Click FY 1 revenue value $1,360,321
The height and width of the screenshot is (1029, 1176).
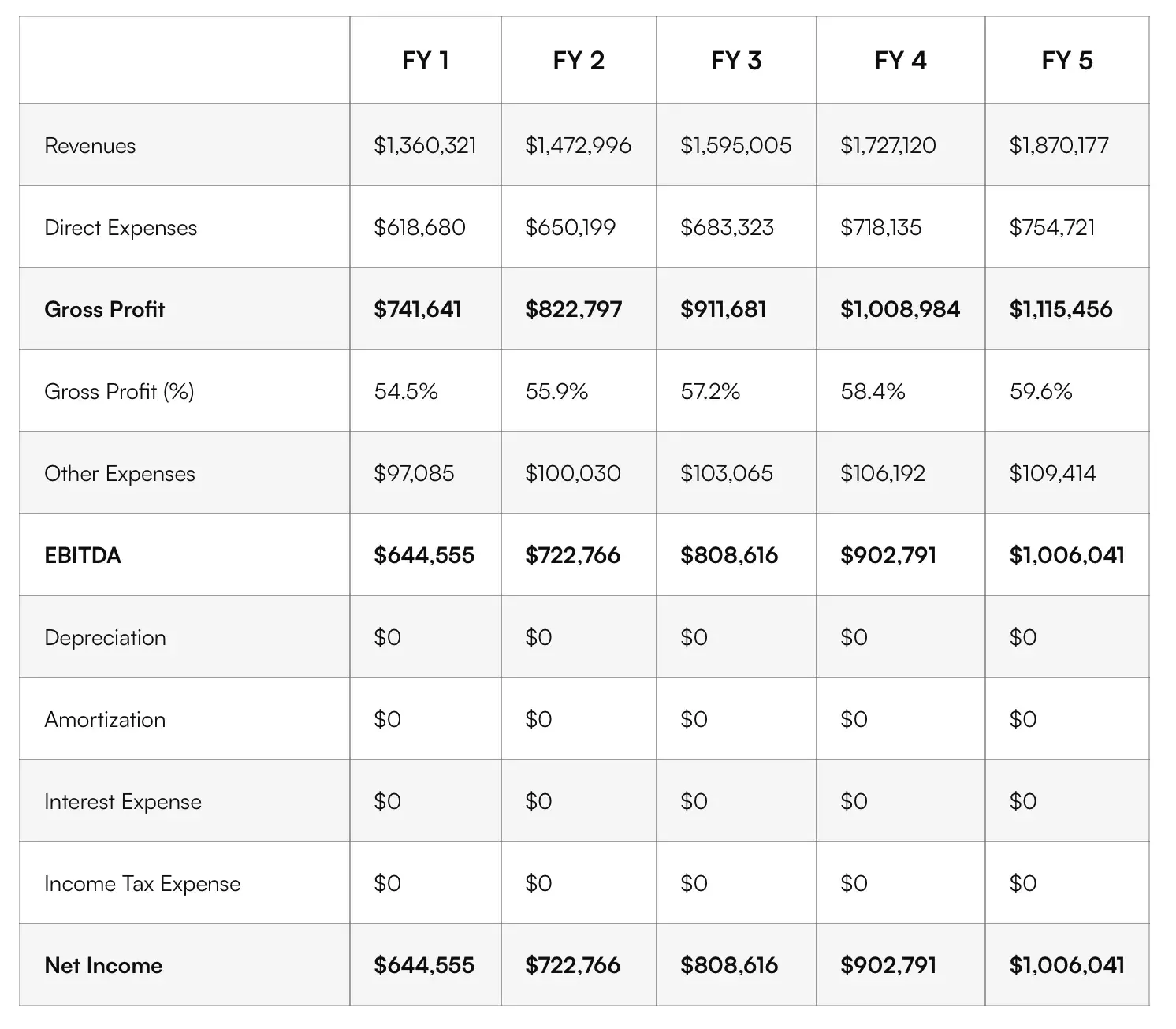click(x=425, y=146)
